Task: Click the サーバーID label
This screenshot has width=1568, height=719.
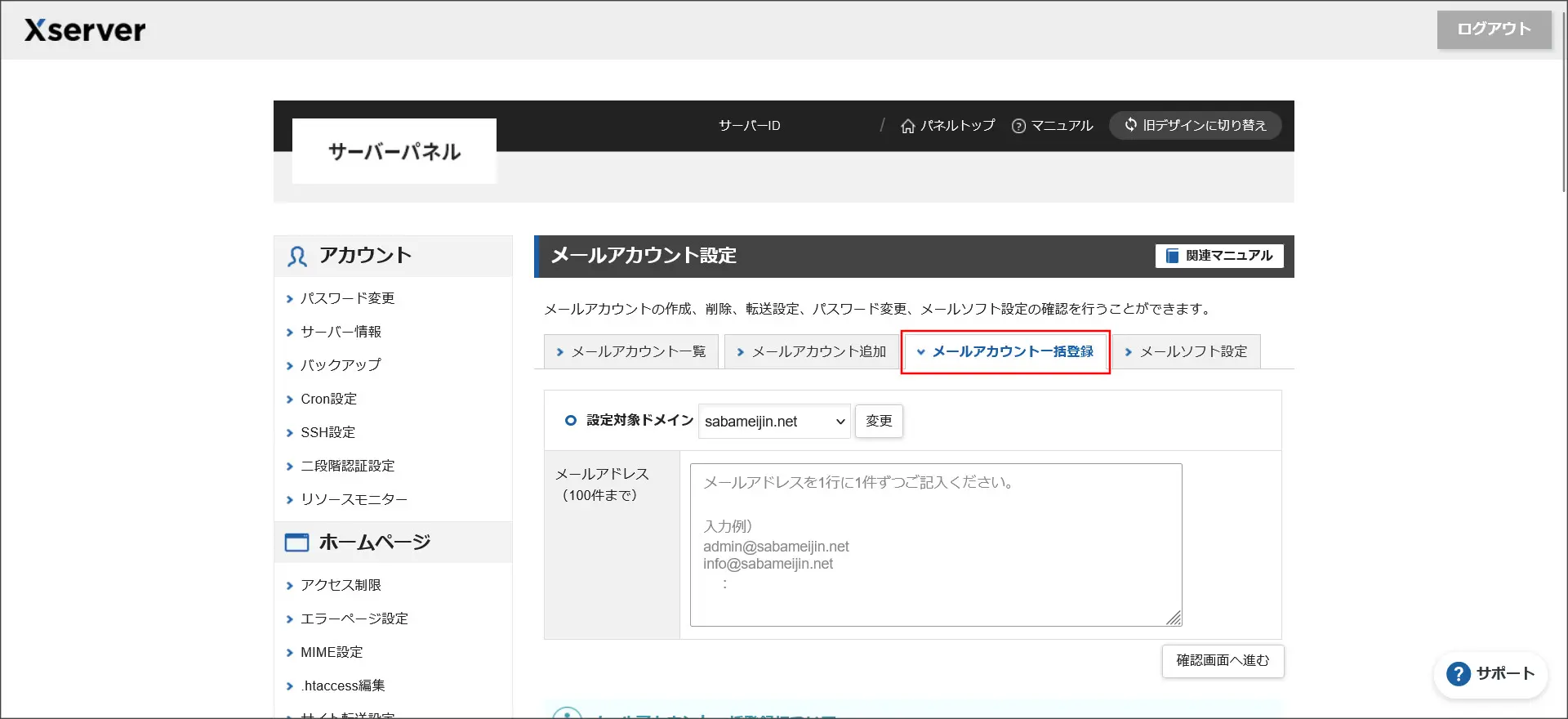Action: pos(750,126)
